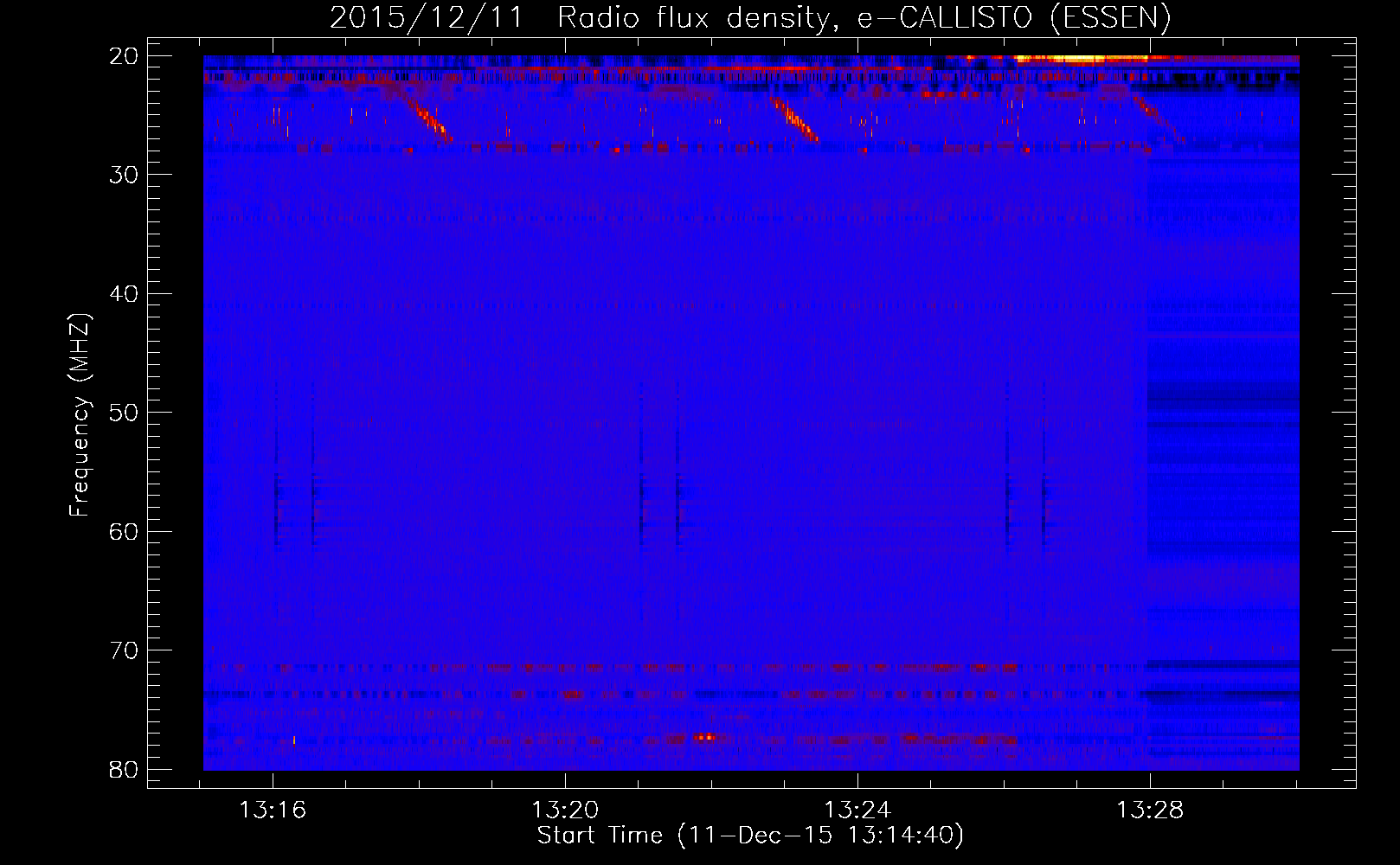The width and height of the screenshot is (1400, 865).
Task: Click the 50 frequency tick label
Action: point(125,413)
